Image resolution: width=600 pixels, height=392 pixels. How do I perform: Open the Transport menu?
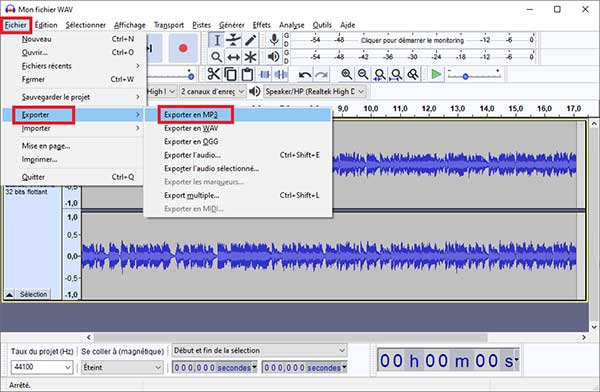(x=169, y=25)
